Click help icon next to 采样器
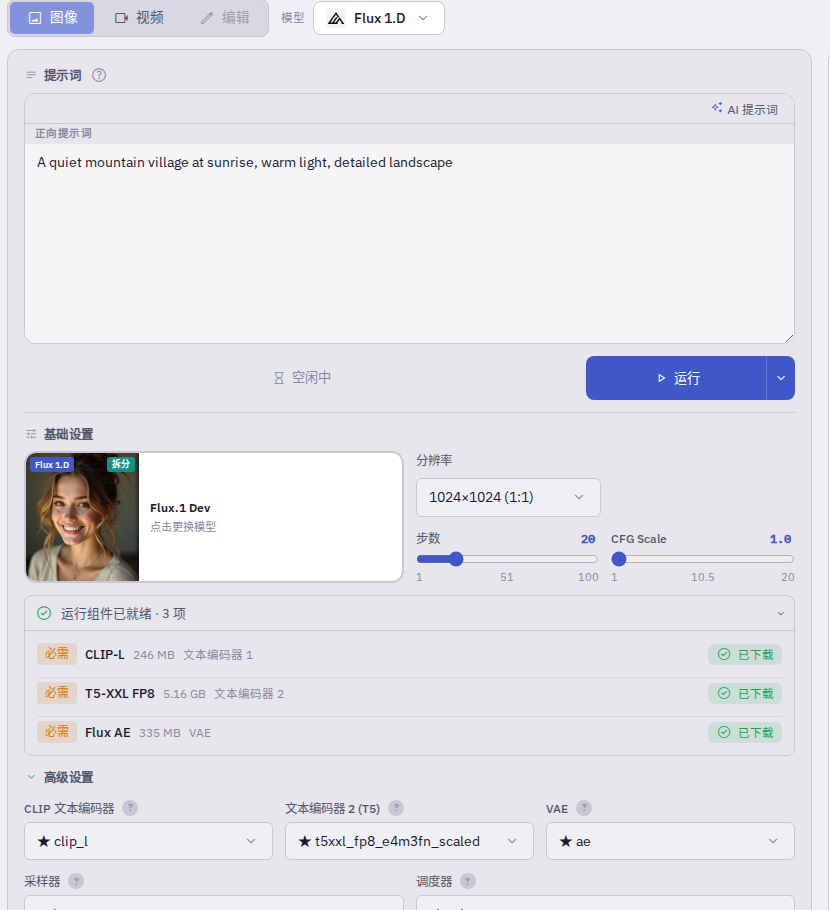830x910 pixels. (76, 881)
